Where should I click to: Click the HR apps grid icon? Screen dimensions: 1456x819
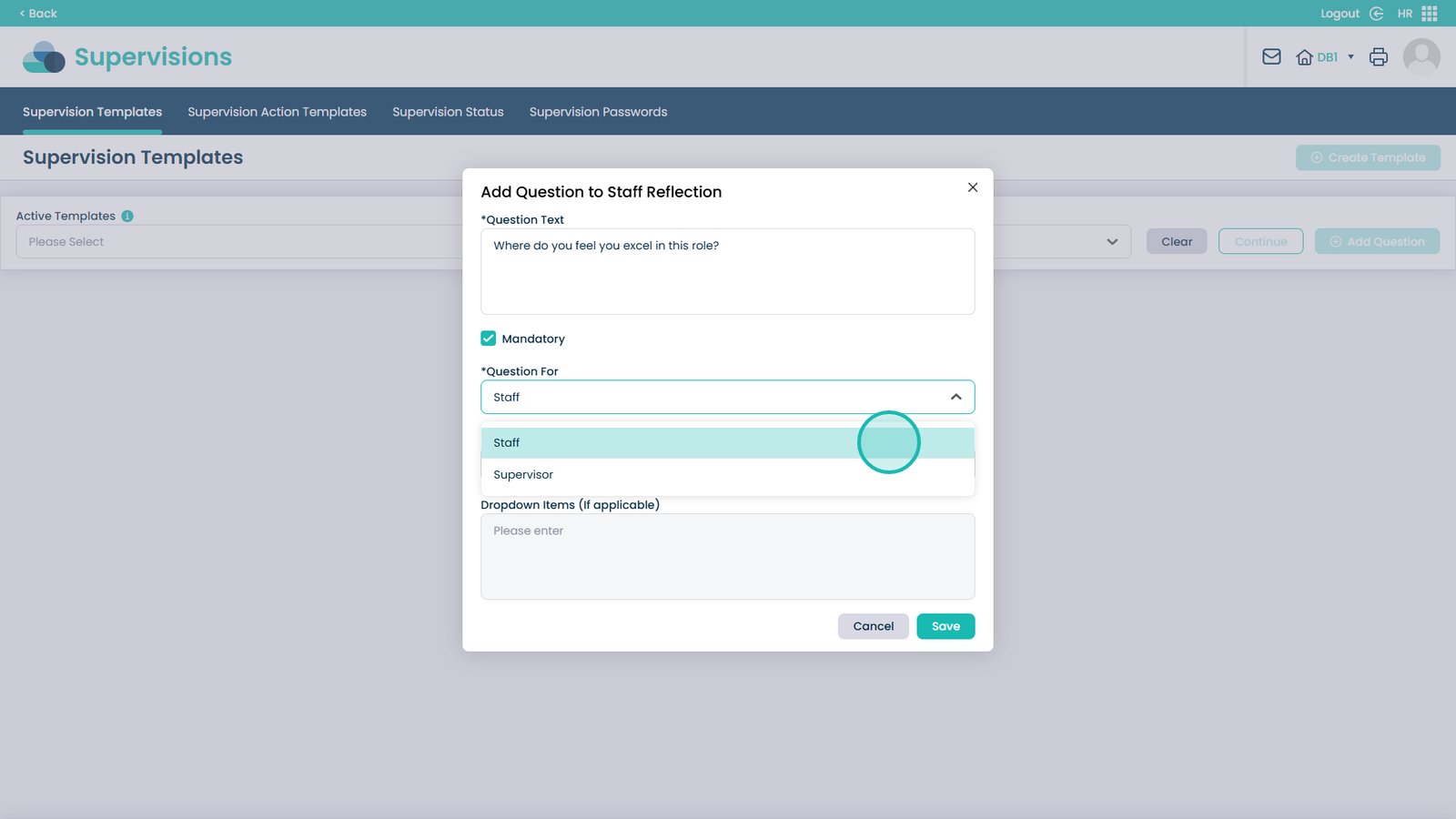tap(1430, 14)
